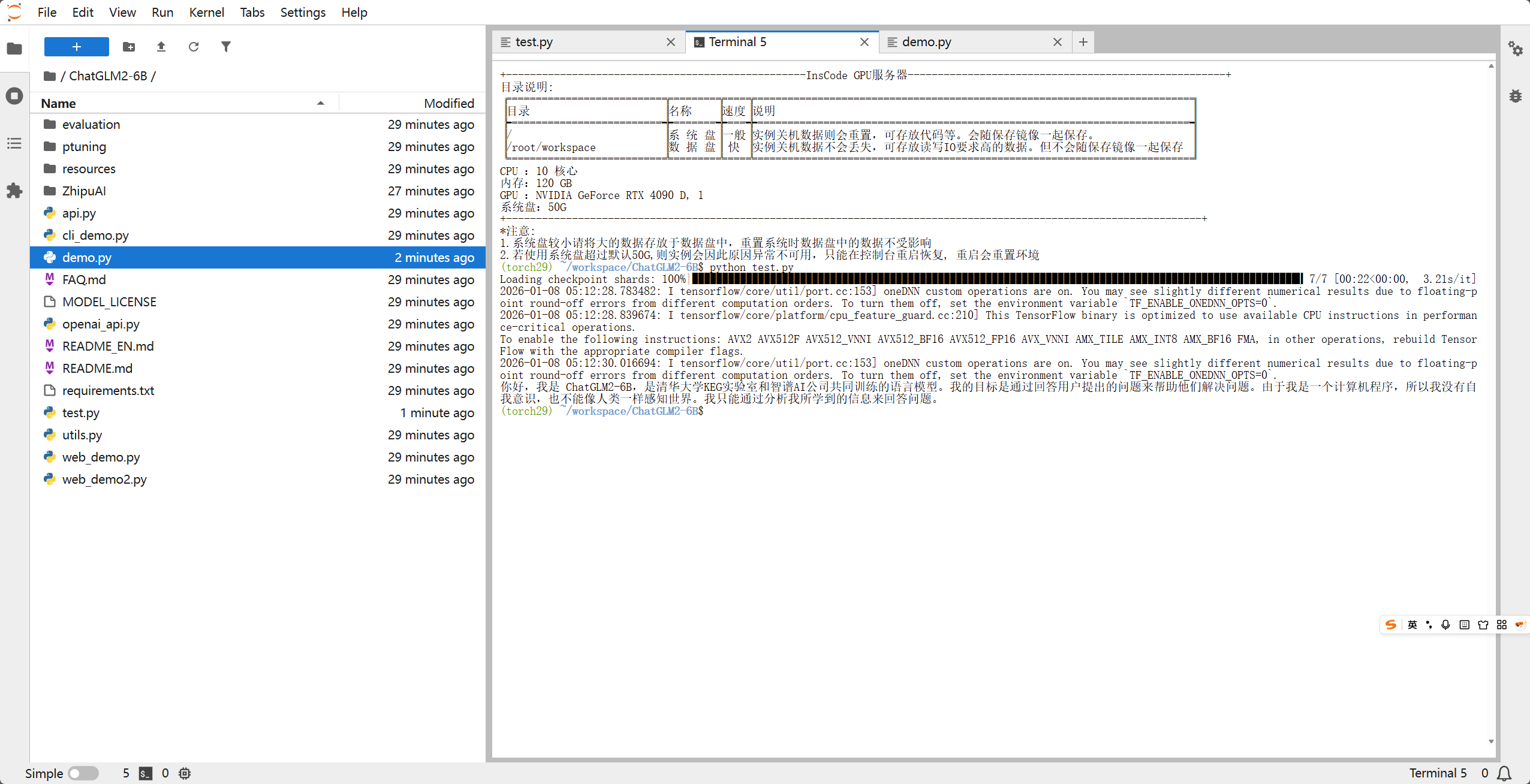Viewport: 1530px width, 784px height.
Task: Navigate to ChatGLM2-6B breadcrumb folder
Action: pos(108,76)
